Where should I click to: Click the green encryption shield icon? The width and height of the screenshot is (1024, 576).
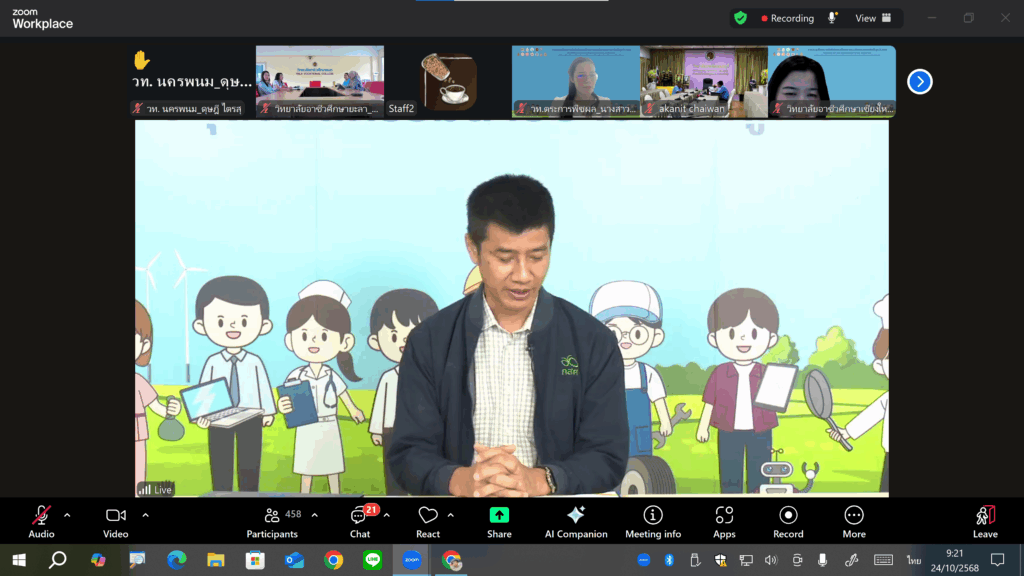(x=740, y=18)
